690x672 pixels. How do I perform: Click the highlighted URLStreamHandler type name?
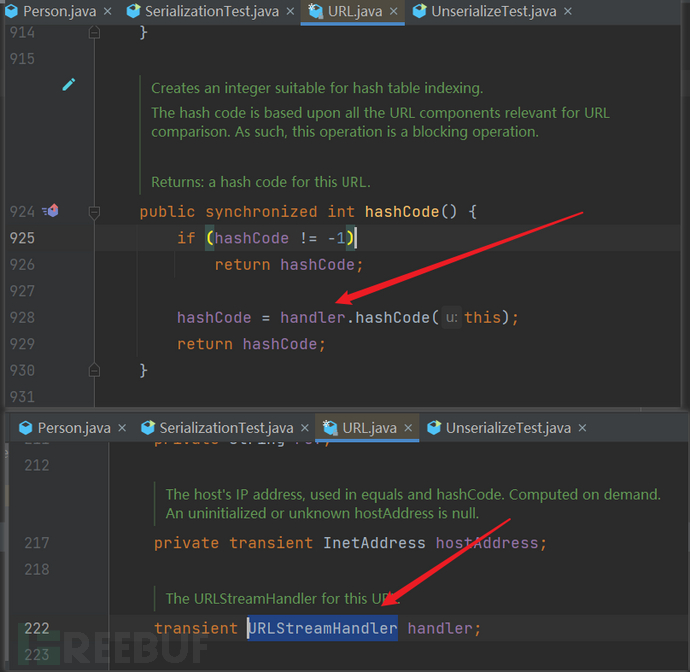(x=322, y=628)
